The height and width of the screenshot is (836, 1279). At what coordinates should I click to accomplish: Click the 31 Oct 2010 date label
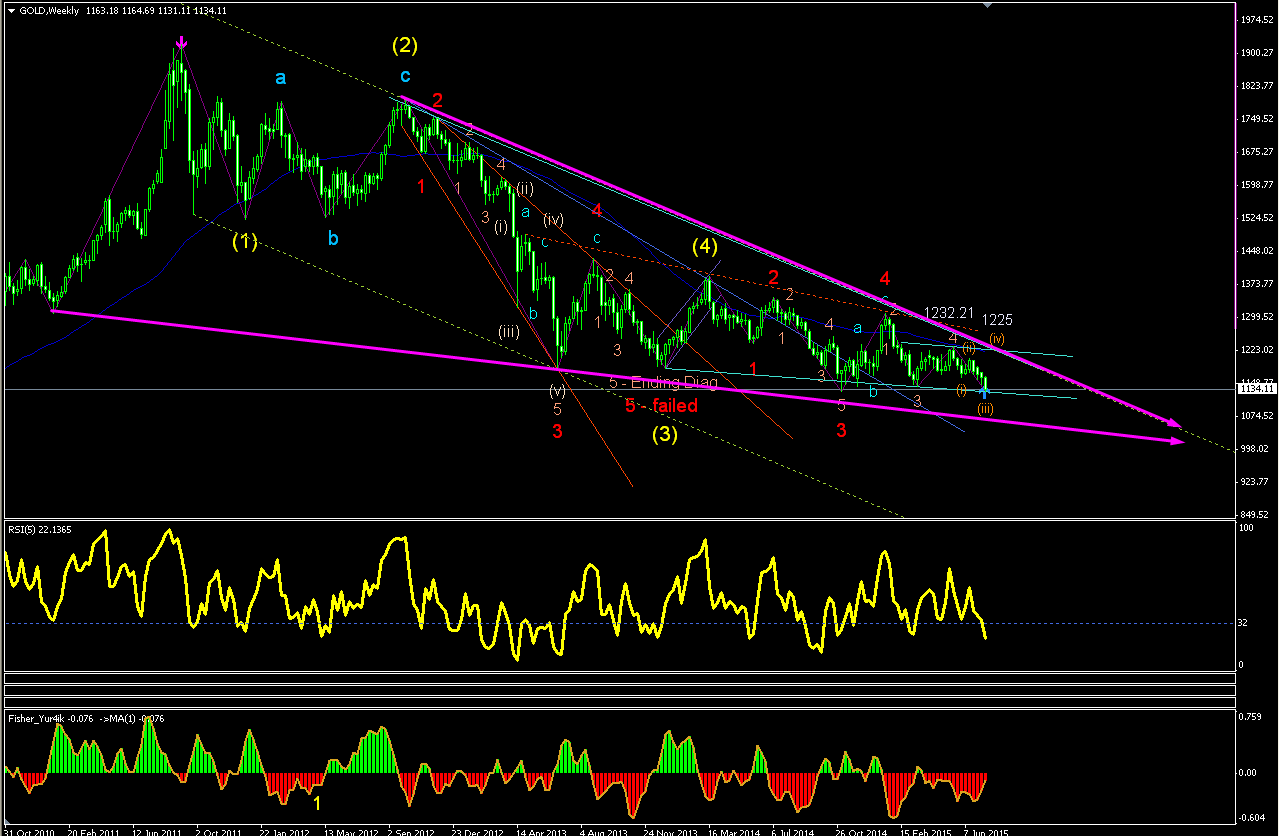pos(27,831)
